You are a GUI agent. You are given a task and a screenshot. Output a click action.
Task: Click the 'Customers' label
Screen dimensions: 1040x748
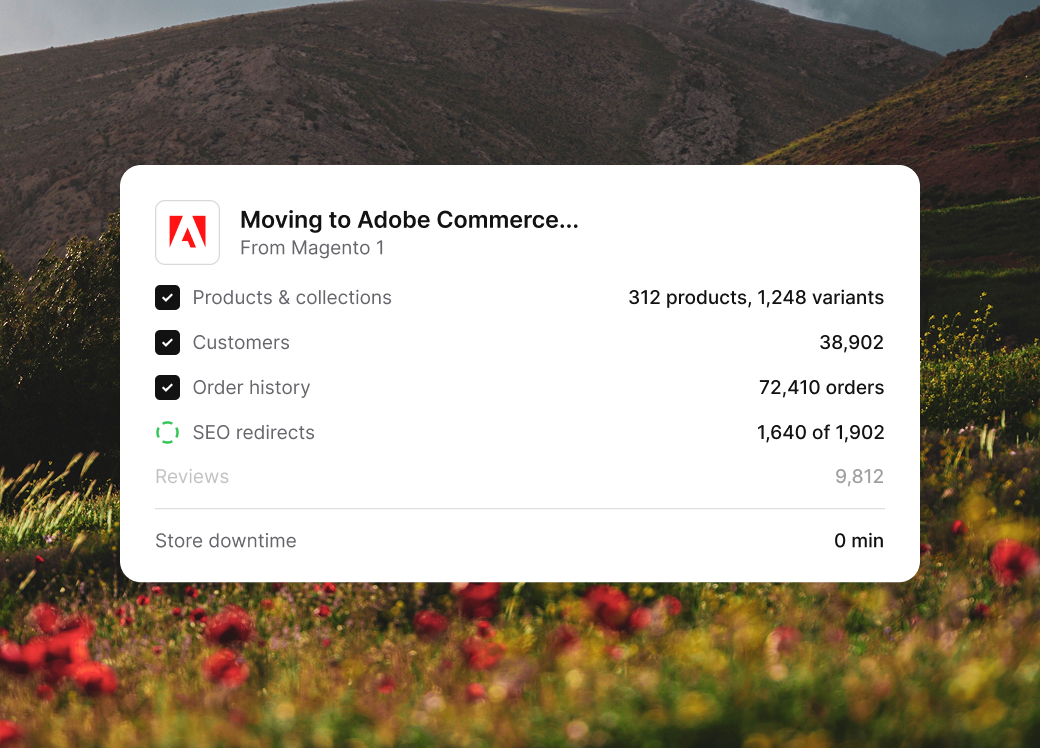click(x=241, y=343)
